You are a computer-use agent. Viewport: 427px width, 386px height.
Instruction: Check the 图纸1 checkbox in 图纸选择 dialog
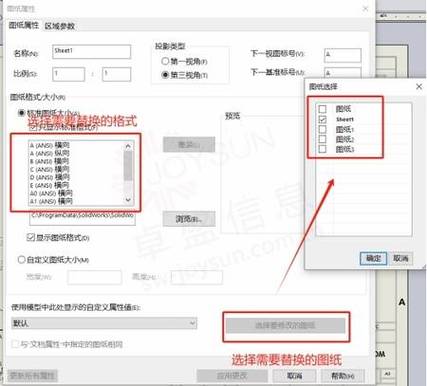pyautogui.click(x=322, y=129)
